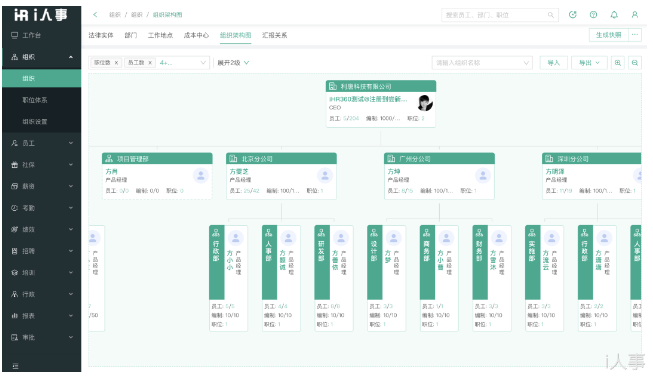Image resolution: width=653 pixels, height=378 pixels.
Task: Select the 财务部 department card
Action: [492, 278]
